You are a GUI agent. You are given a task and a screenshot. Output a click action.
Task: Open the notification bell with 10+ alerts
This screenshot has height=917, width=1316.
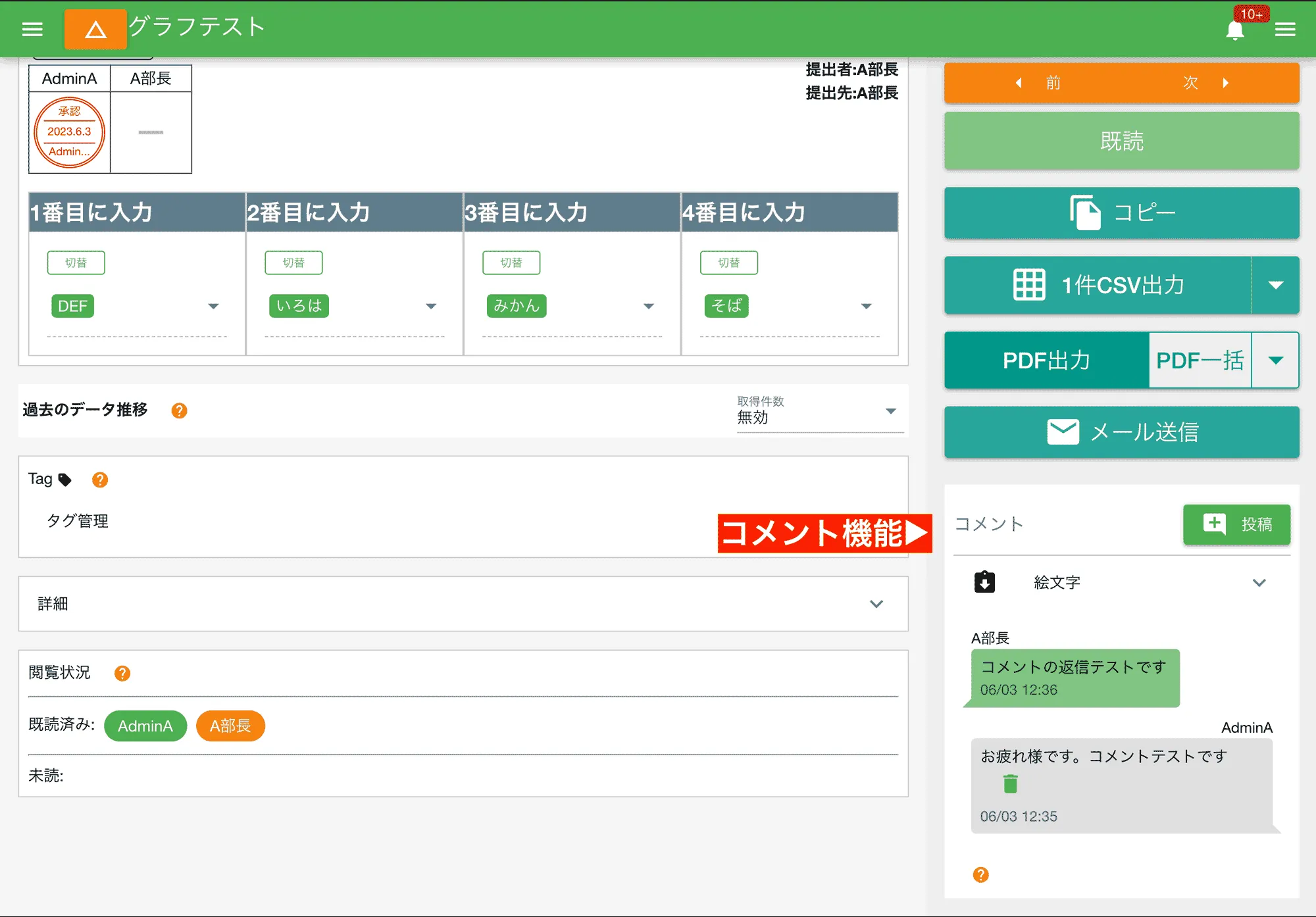(x=1236, y=29)
